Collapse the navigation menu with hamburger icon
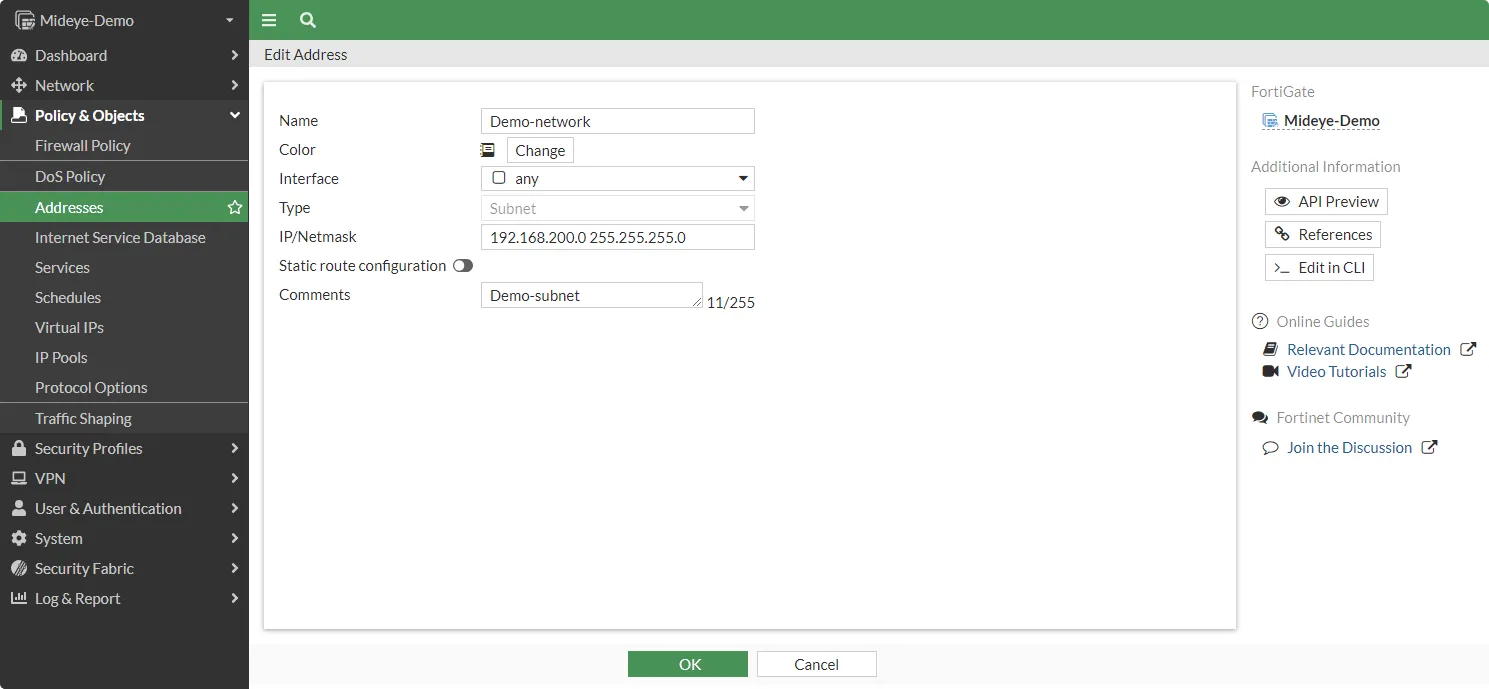The image size is (1489, 689). (x=268, y=20)
